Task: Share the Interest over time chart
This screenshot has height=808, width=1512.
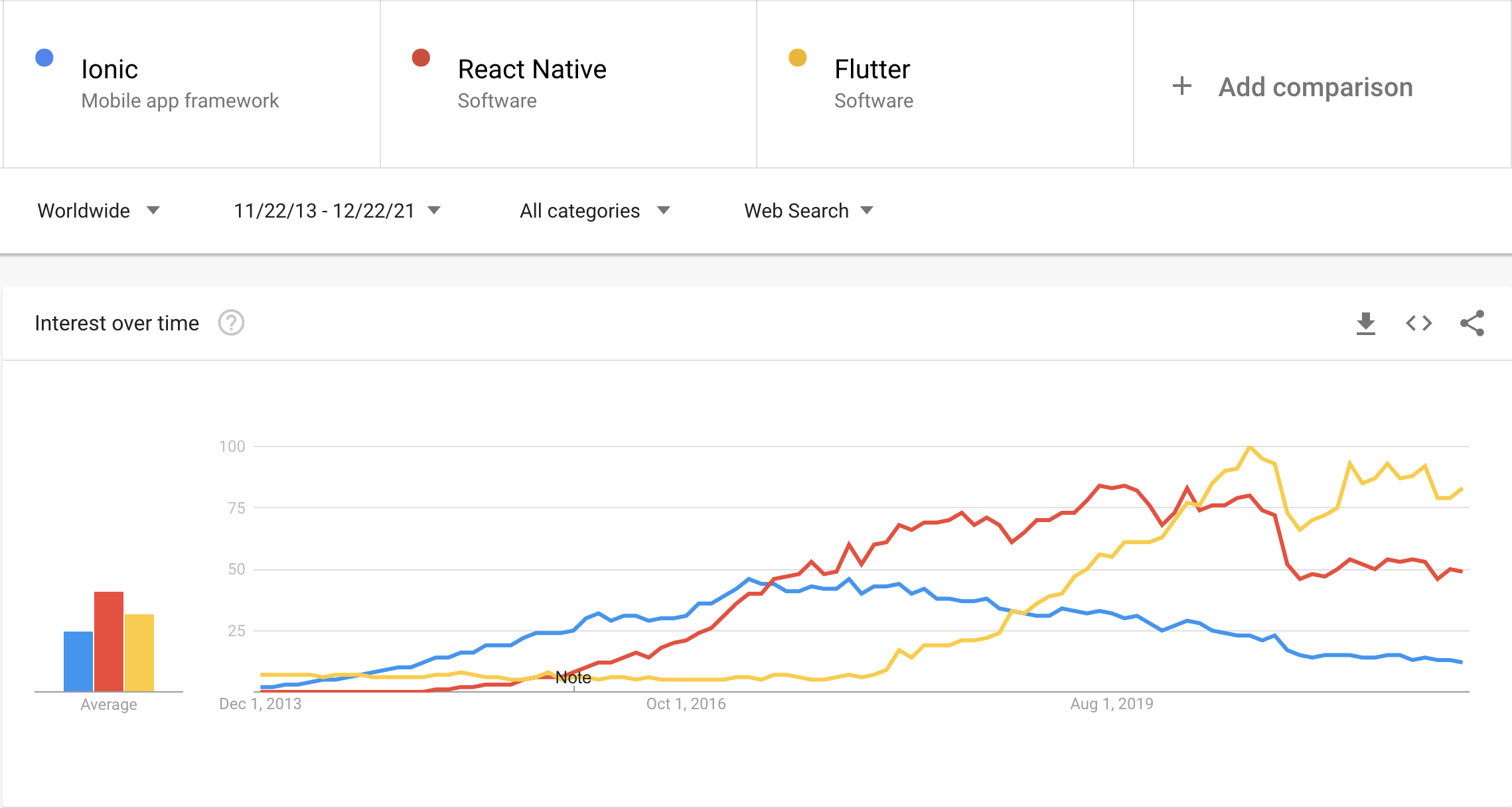Action: pyautogui.click(x=1472, y=323)
